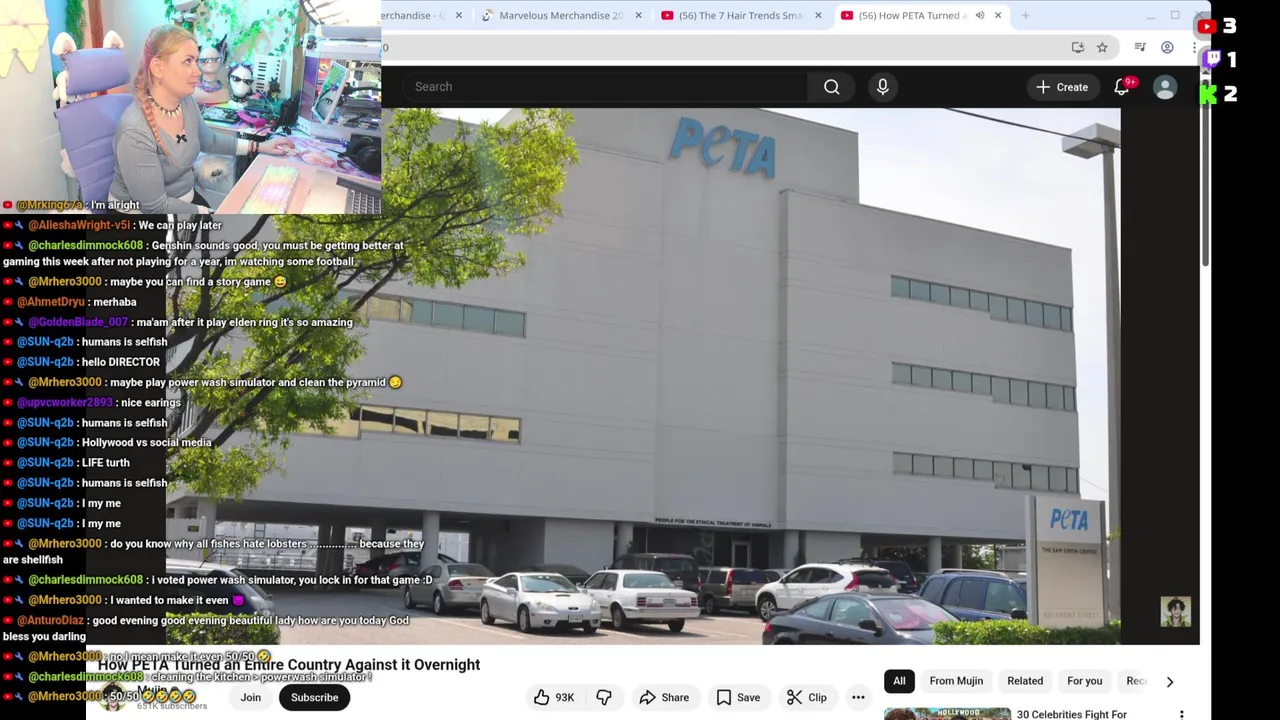The height and width of the screenshot is (720, 1280).
Task: Click the browser address bar
Action: [720, 47]
